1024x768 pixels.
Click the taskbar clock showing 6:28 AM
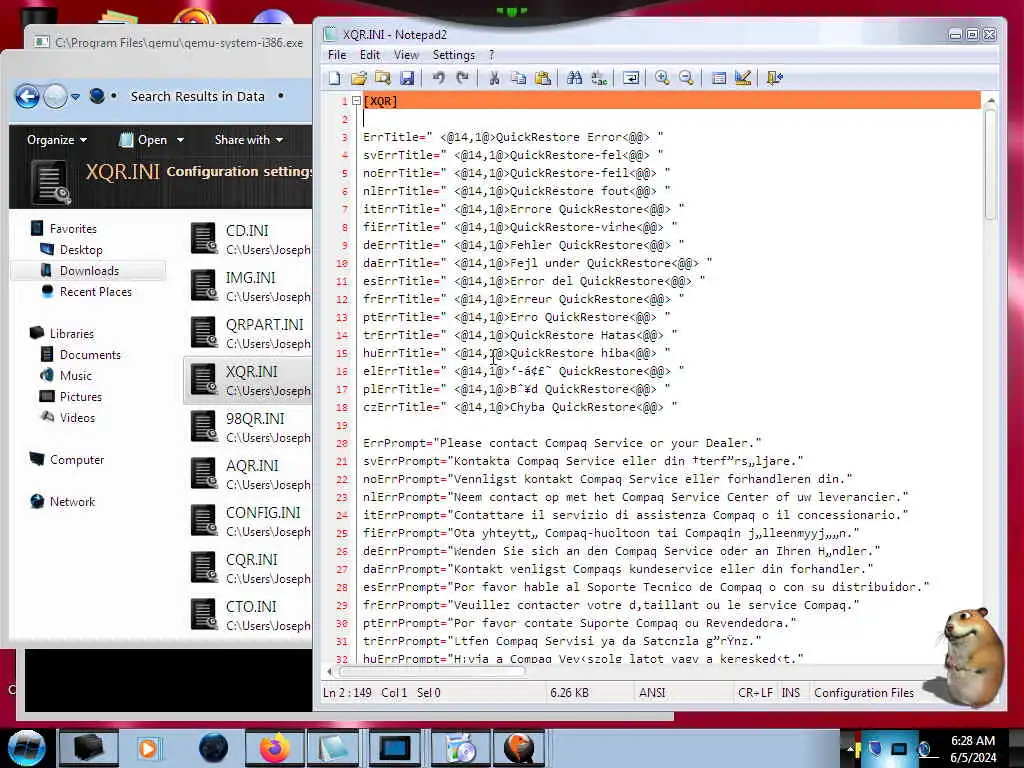click(x=973, y=749)
